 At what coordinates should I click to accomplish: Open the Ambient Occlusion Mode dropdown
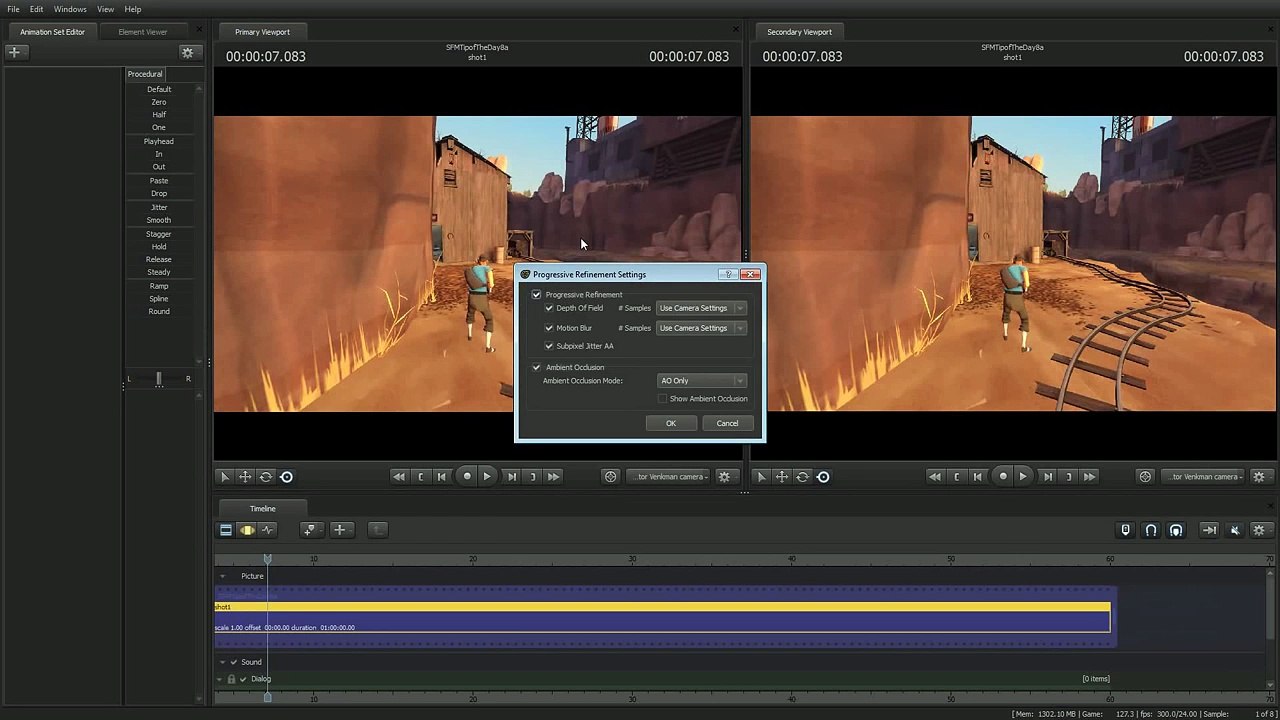pyautogui.click(x=701, y=381)
